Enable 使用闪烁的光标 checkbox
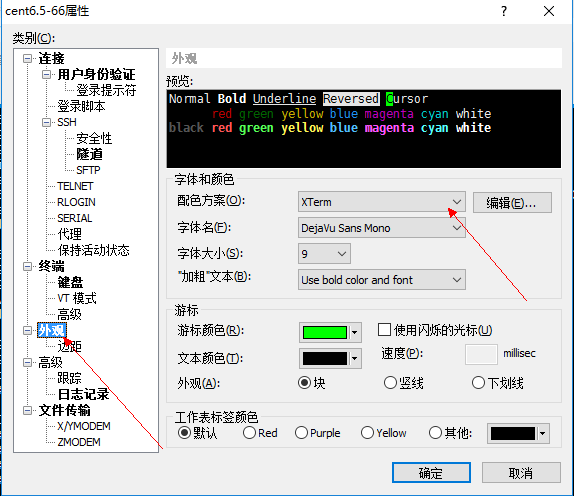 click(384, 329)
